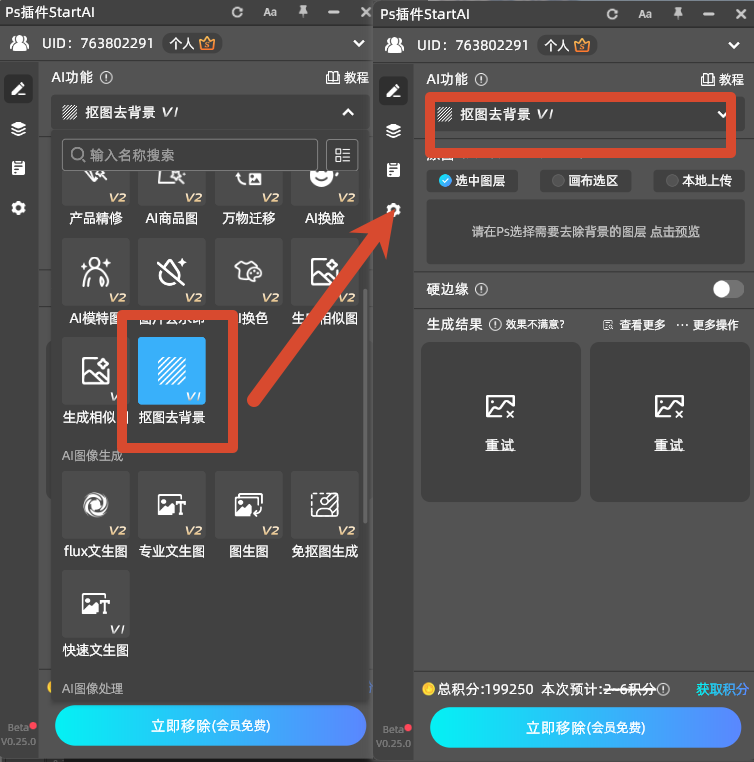Viewport: 754px width, 762px height.
Task: Open notes icon in left panel sidebar
Action: coord(18,168)
